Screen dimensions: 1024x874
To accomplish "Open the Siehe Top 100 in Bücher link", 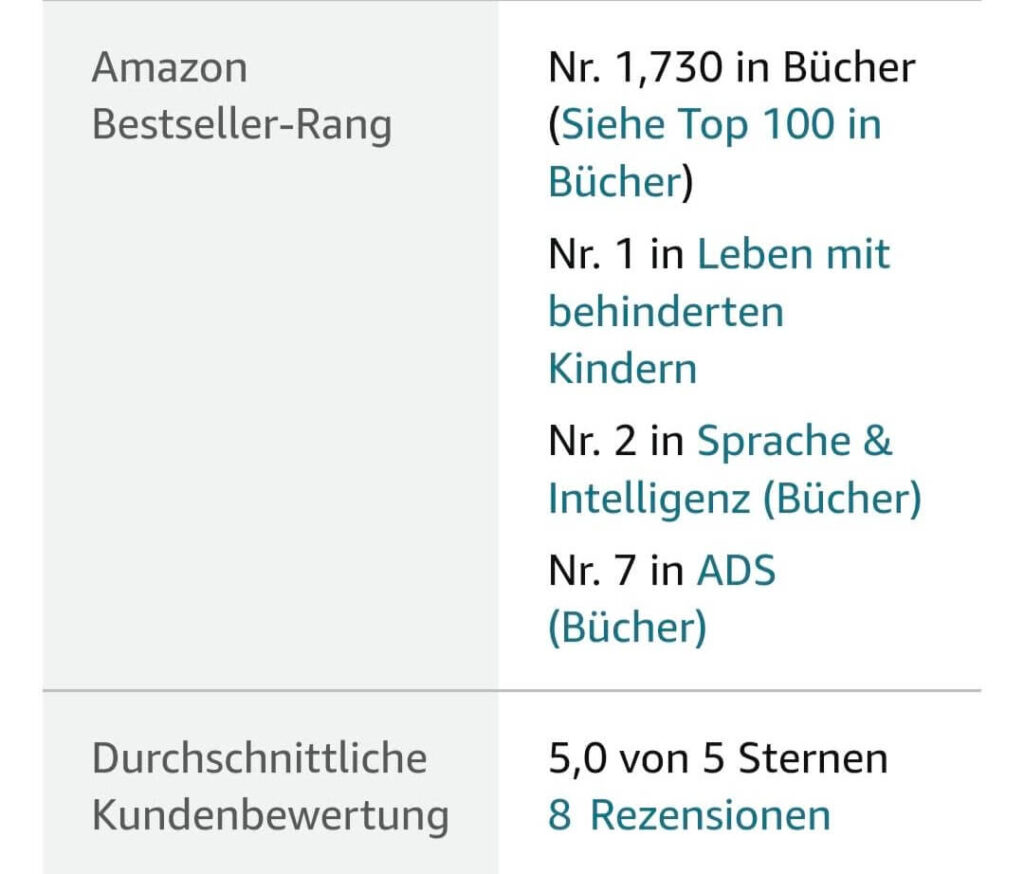I will pos(720,126).
